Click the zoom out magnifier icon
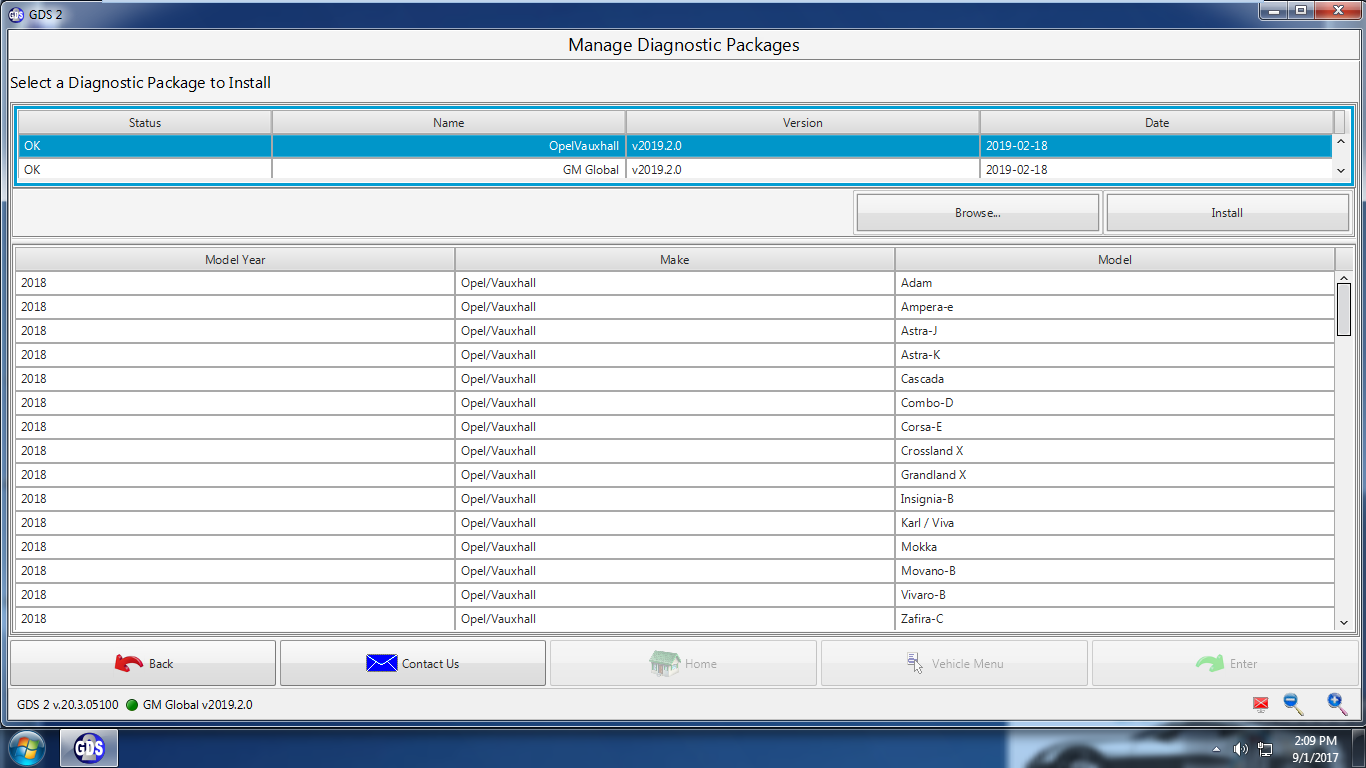This screenshot has width=1366, height=768. [x=1293, y=704]
